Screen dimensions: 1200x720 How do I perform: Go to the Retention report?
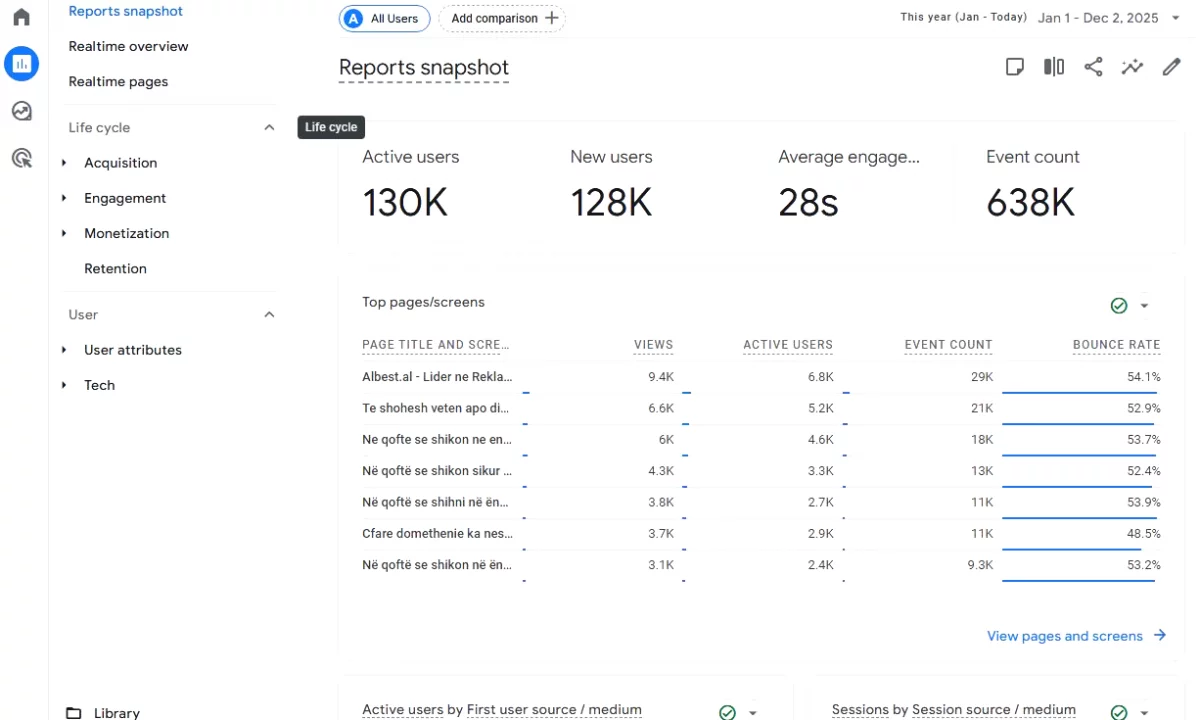point(115,268)
